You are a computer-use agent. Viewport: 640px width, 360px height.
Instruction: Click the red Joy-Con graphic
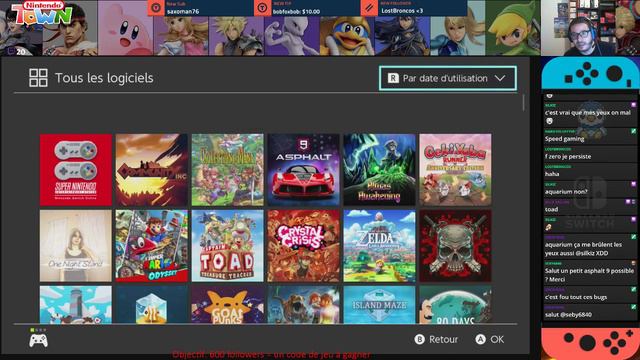point(590,344)
